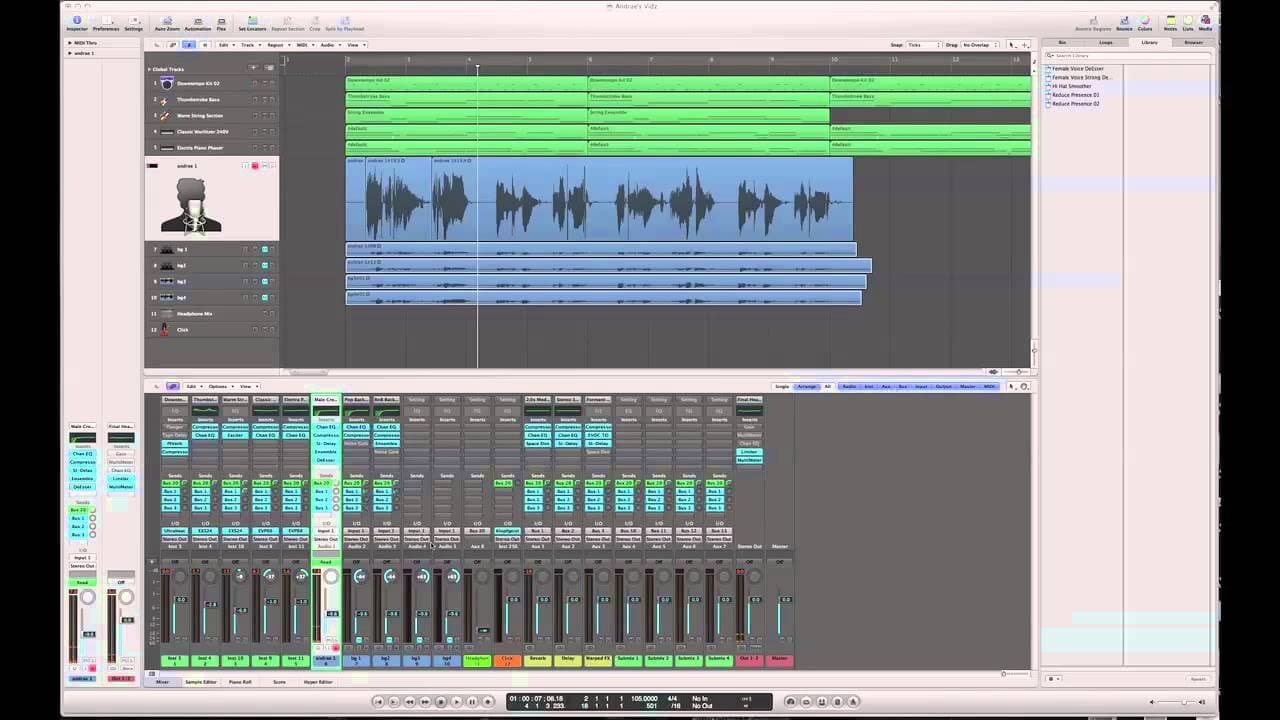
Task: Click the Electric Piano Phaser track icon
Action: pos(167,147)
